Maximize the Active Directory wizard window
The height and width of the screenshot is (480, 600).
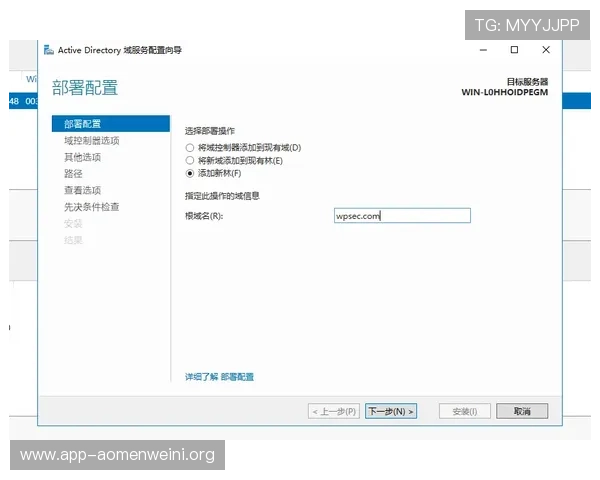[514, 50]
